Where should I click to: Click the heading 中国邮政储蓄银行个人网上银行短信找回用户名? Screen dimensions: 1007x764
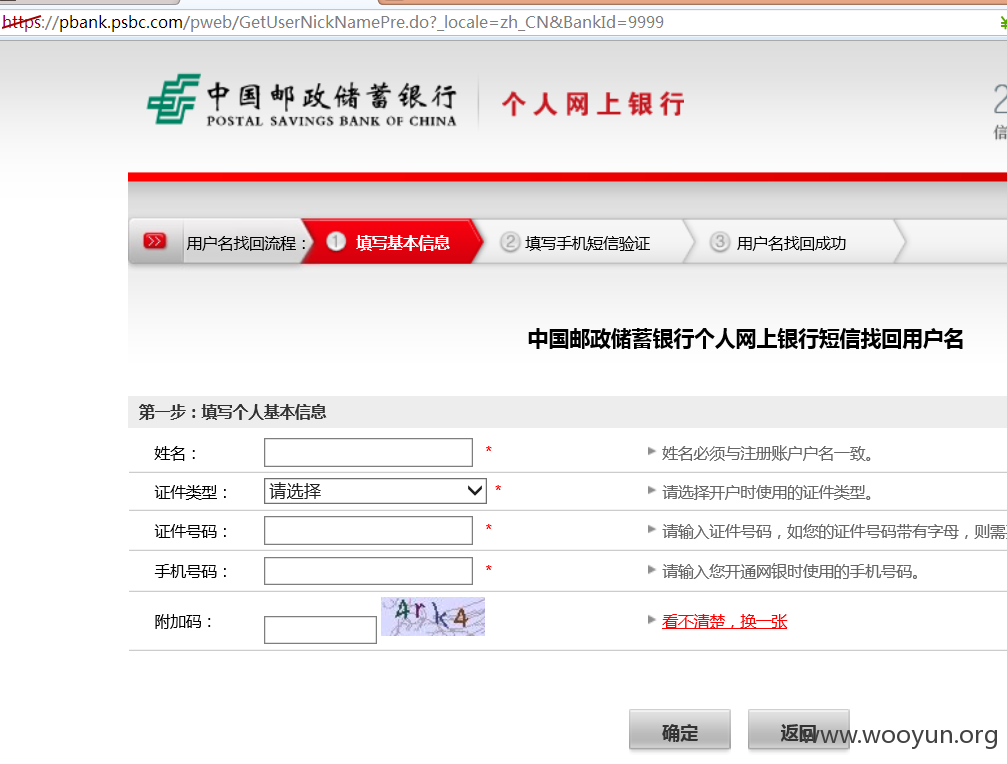(x=746, y=339)
